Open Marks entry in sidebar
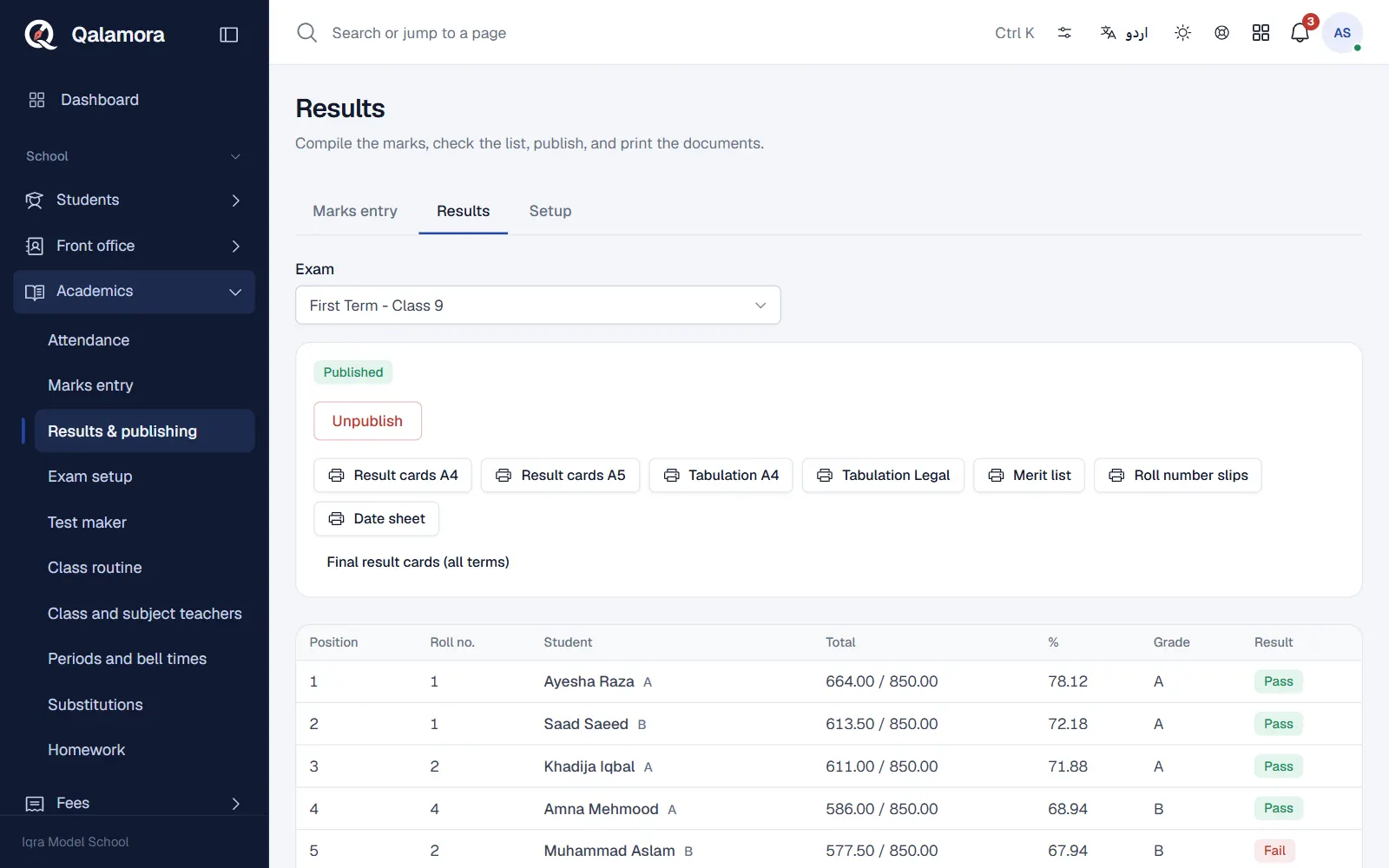 tap(145, 385)
